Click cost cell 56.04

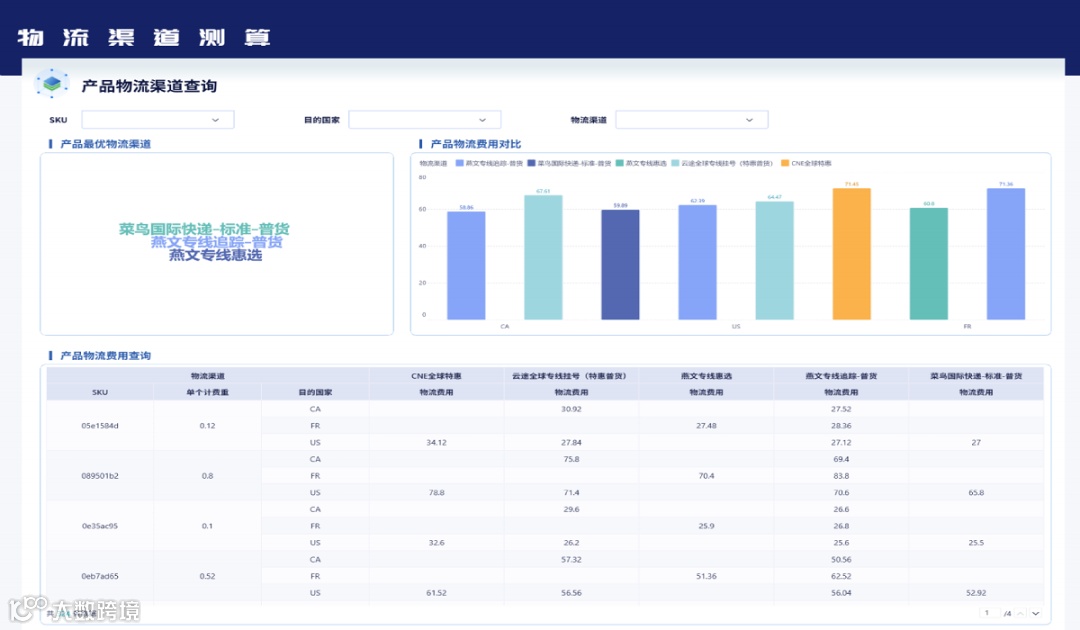click(842, 593)
